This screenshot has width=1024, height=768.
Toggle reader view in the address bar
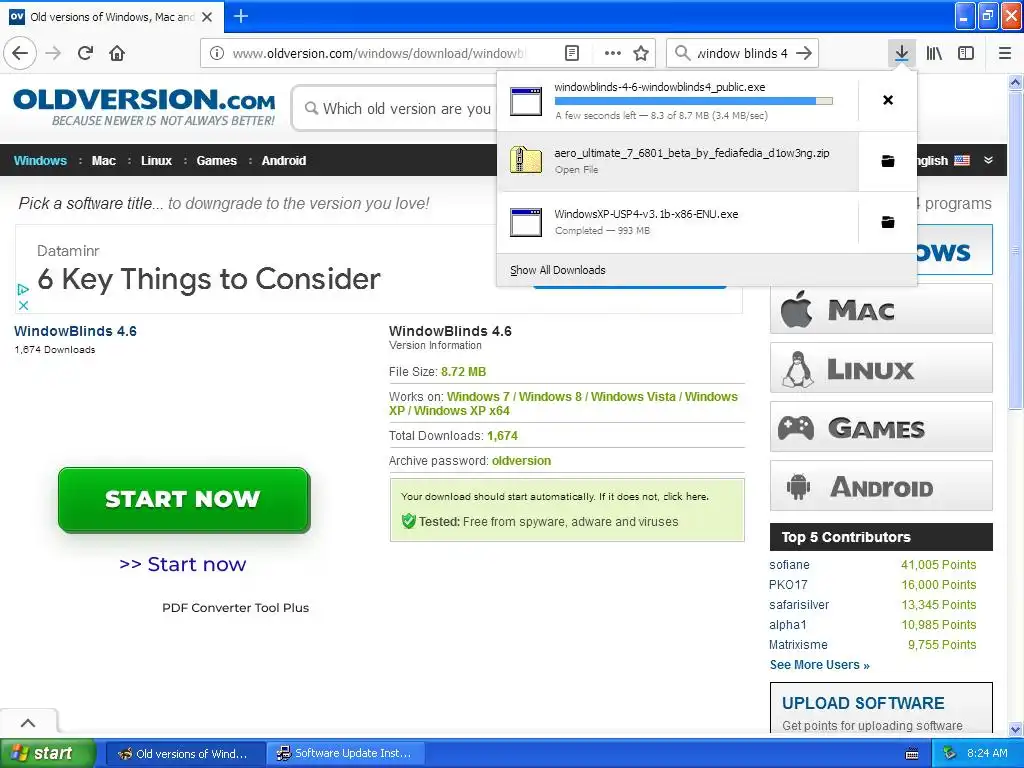pos(571,53)
